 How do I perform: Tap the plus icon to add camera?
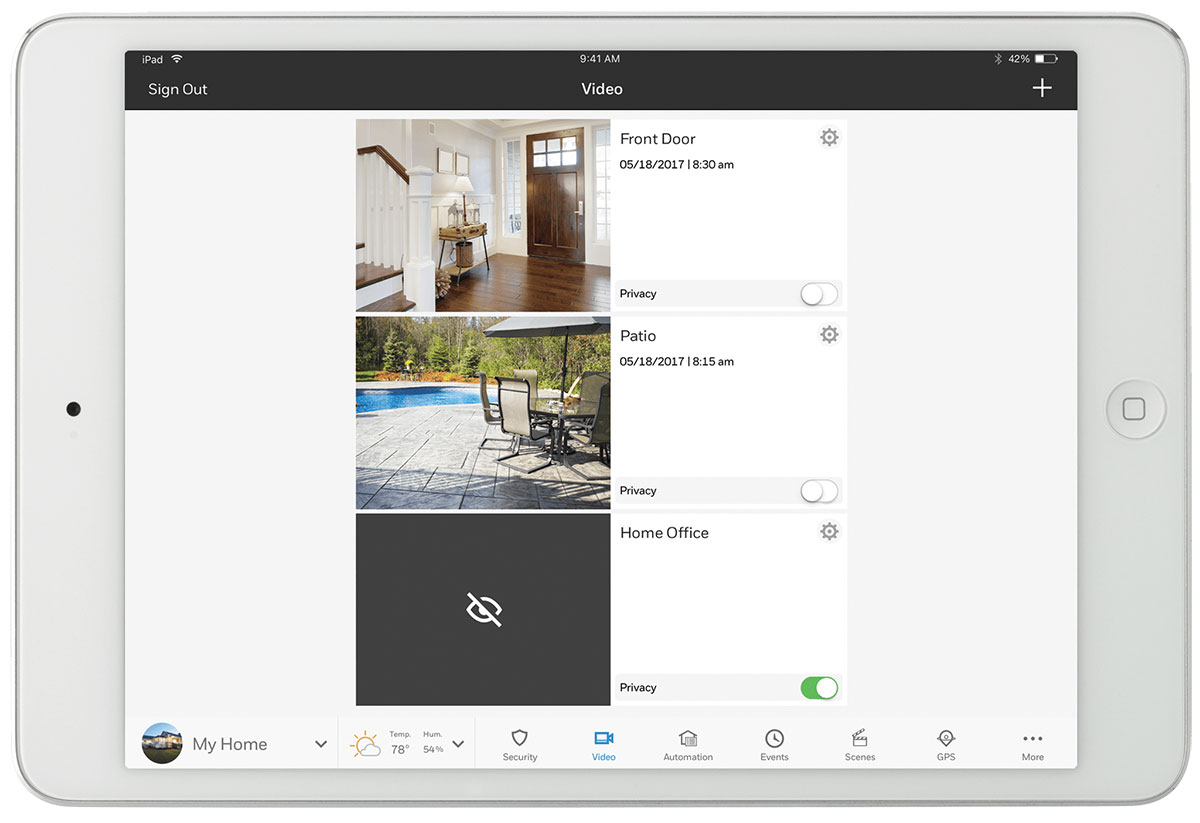click(x=1042, y=88)
